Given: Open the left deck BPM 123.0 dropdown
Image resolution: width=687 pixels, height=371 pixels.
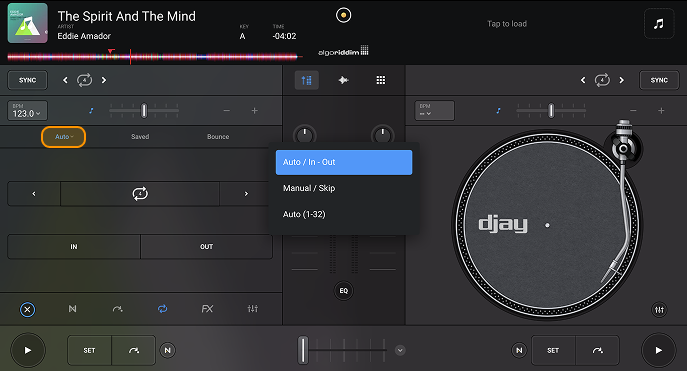Looking at the screenshot, I should [27, 111].
